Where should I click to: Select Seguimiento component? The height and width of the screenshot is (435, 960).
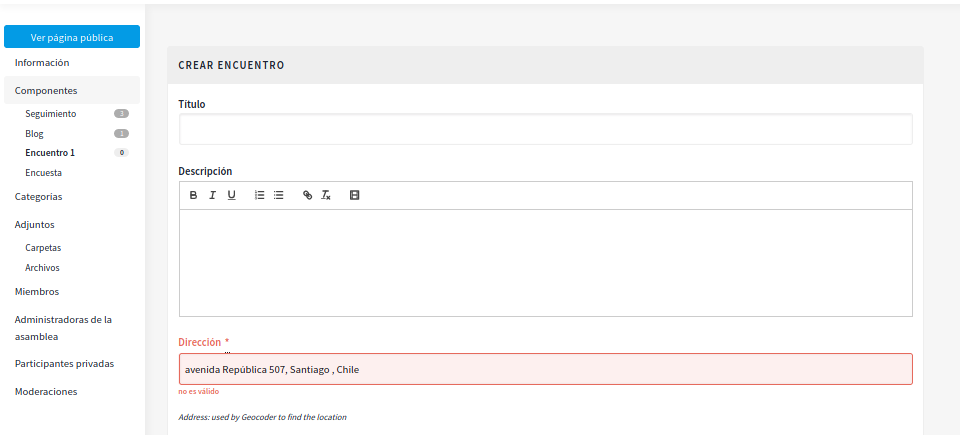[x=51, y=113]
